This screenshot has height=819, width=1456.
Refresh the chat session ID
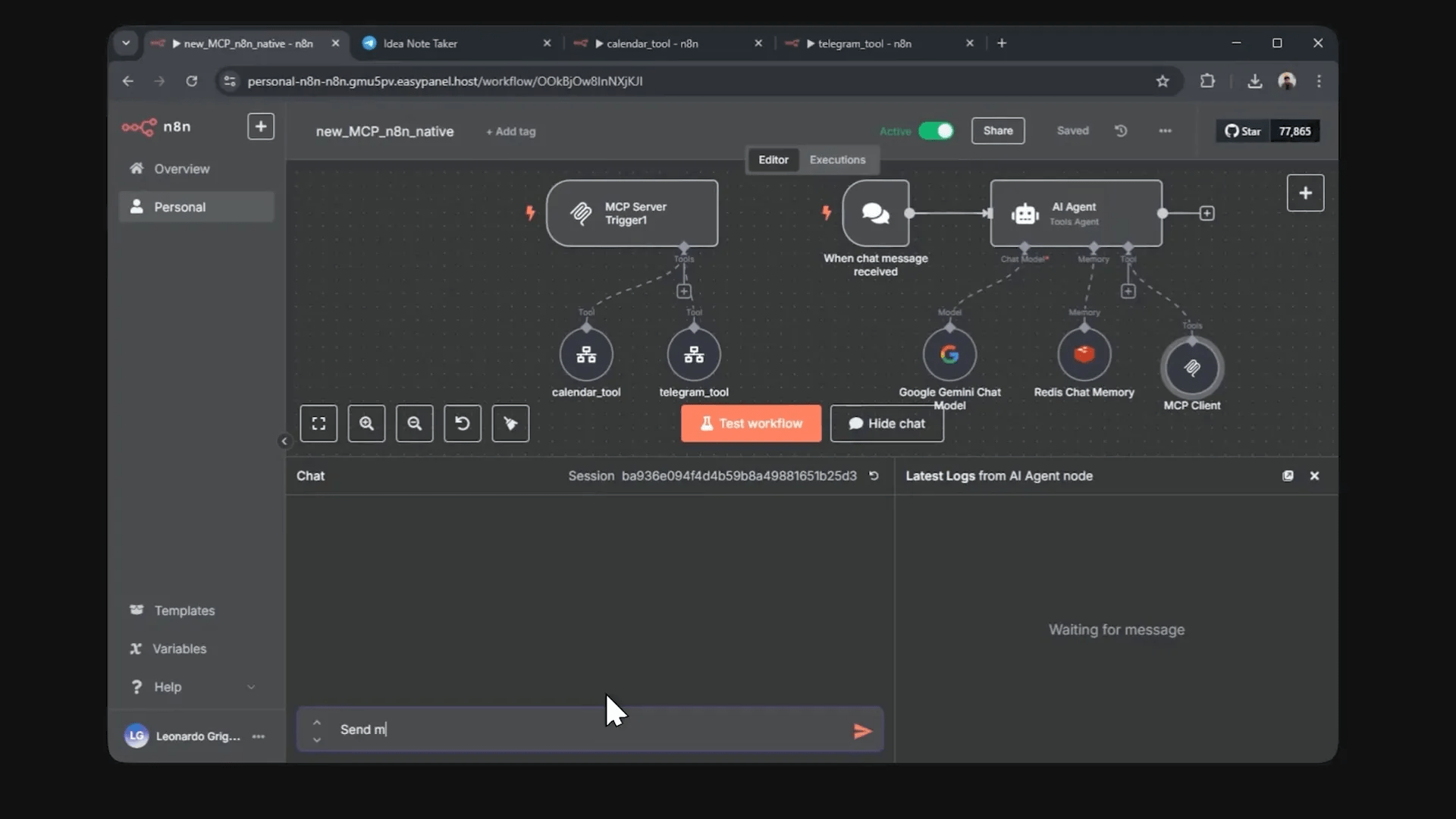pos(874,475)
